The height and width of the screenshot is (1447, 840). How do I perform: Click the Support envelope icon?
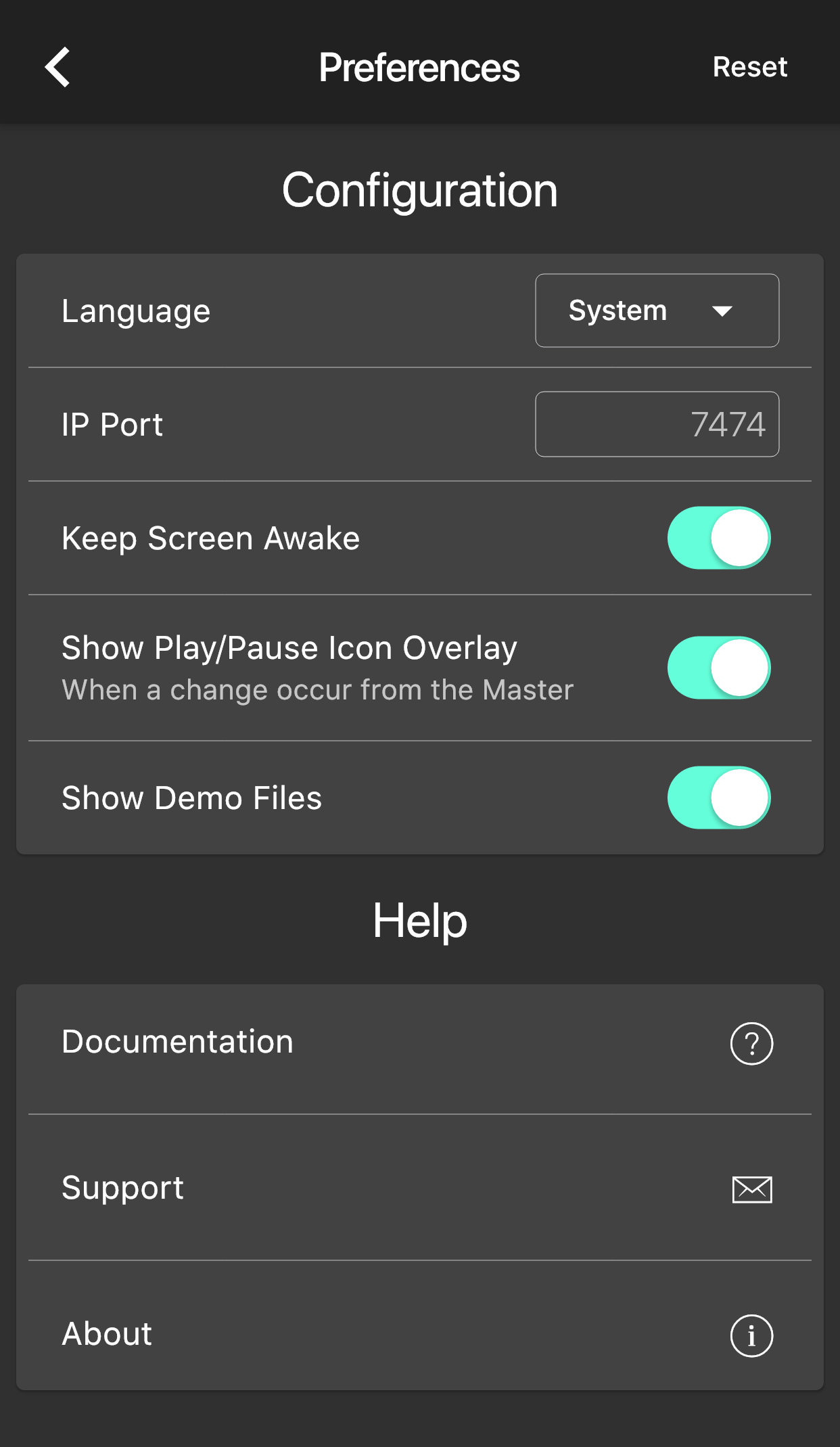(751, 1189)
